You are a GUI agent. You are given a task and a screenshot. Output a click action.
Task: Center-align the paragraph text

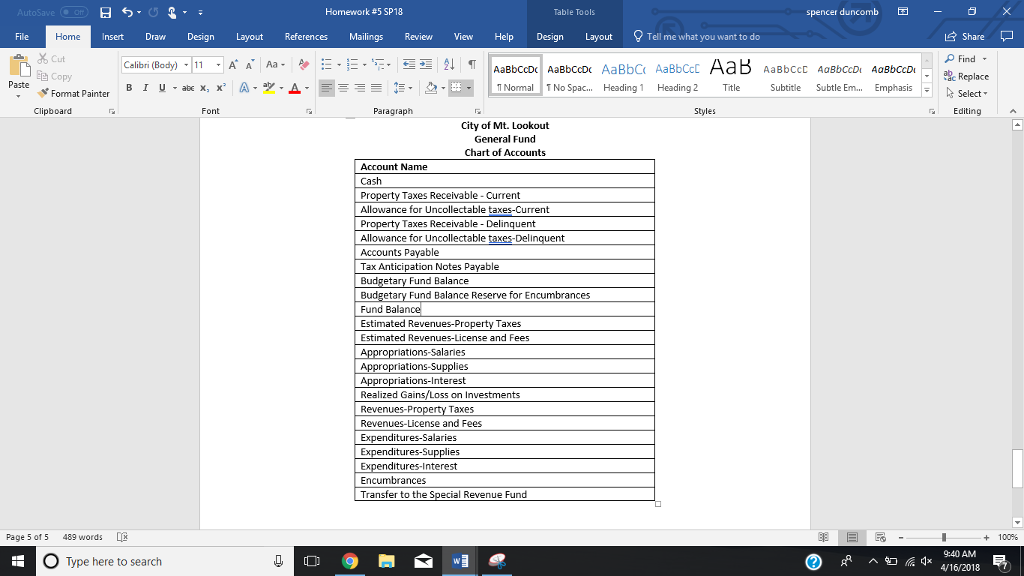345,87
